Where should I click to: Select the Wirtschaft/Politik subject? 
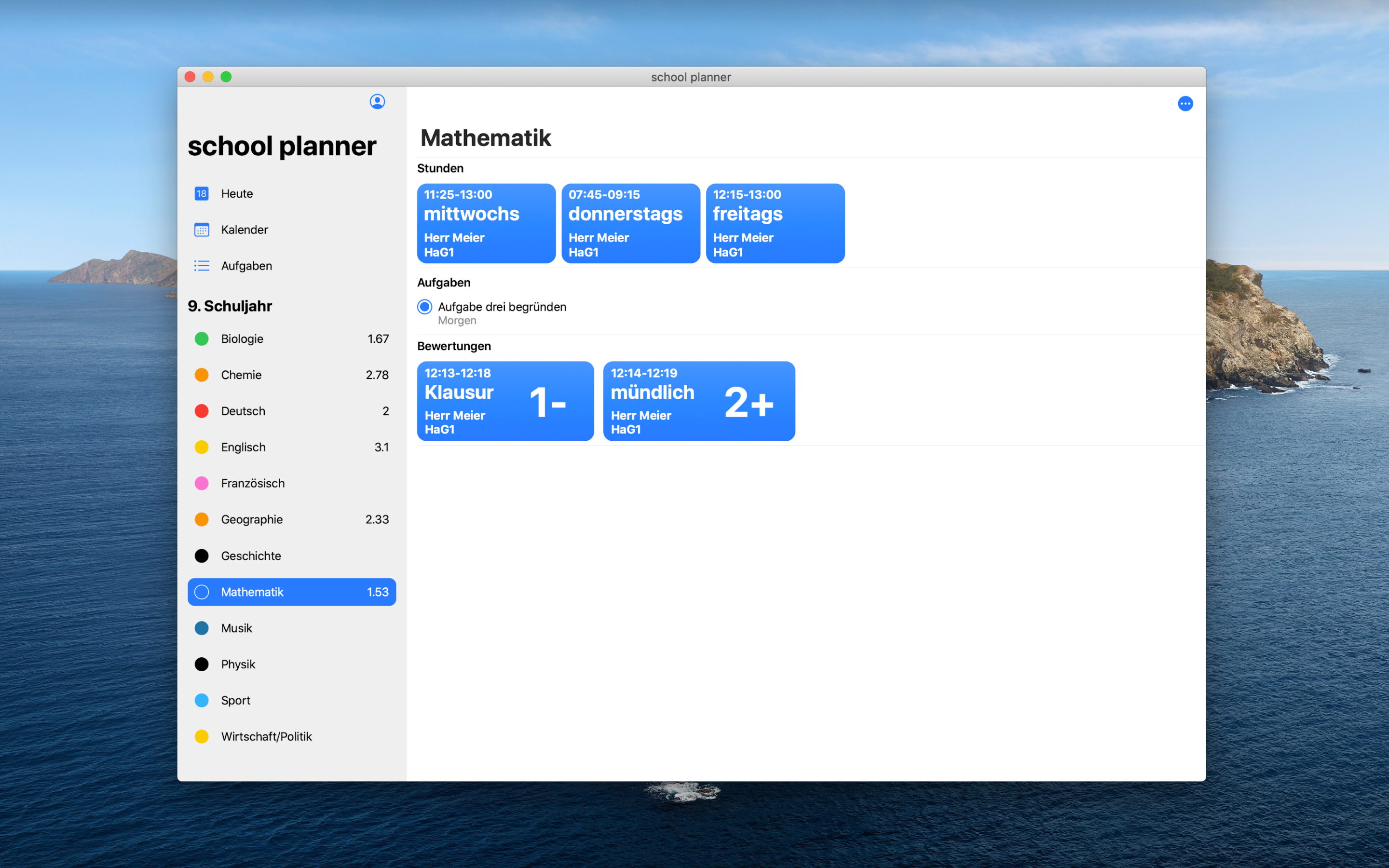click(292, 736)
